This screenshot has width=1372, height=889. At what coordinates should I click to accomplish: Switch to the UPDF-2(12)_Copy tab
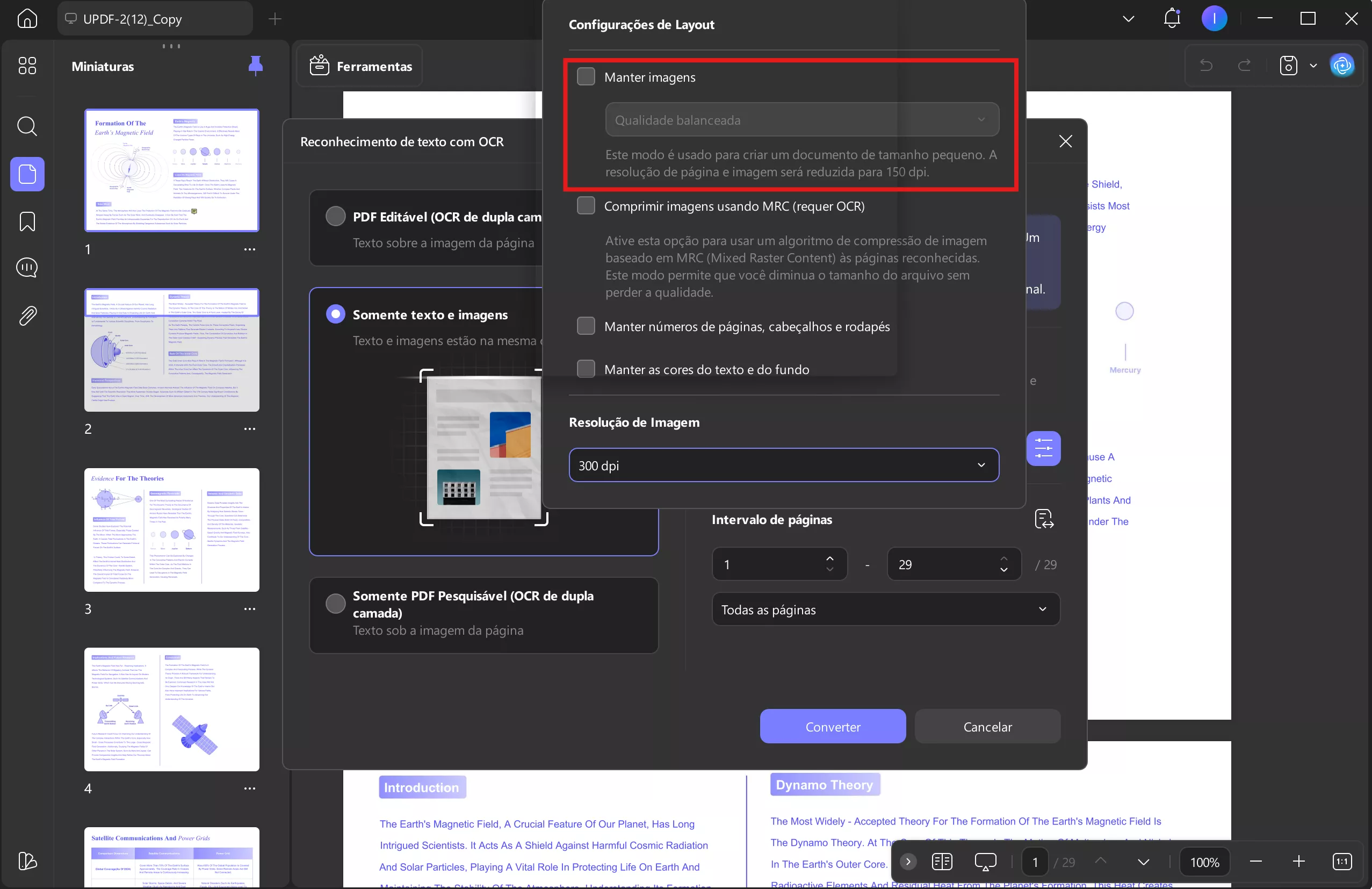pyautogui.click(x=133, y=19)
